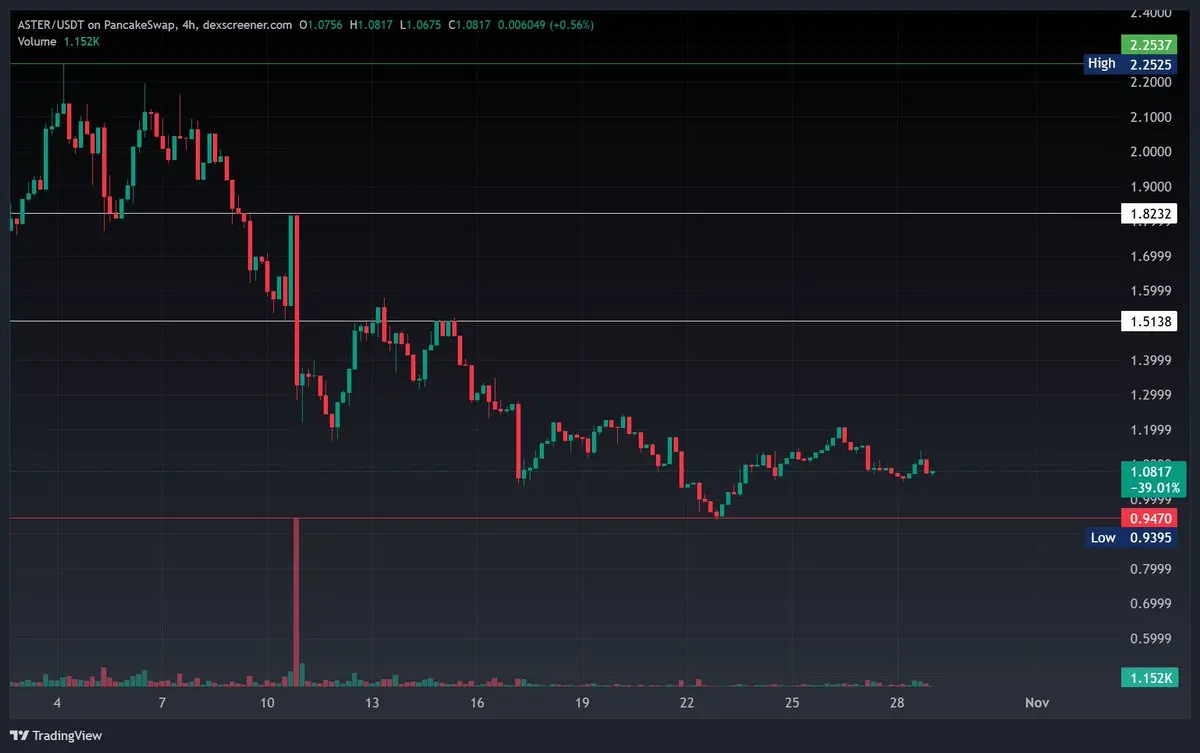
Task: Click the TradingView logo
Action: click(x=55, y=735)
